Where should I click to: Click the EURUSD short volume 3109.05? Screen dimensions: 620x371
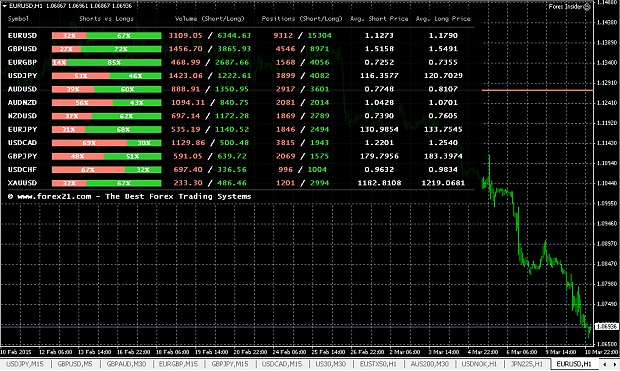point(185,36)
